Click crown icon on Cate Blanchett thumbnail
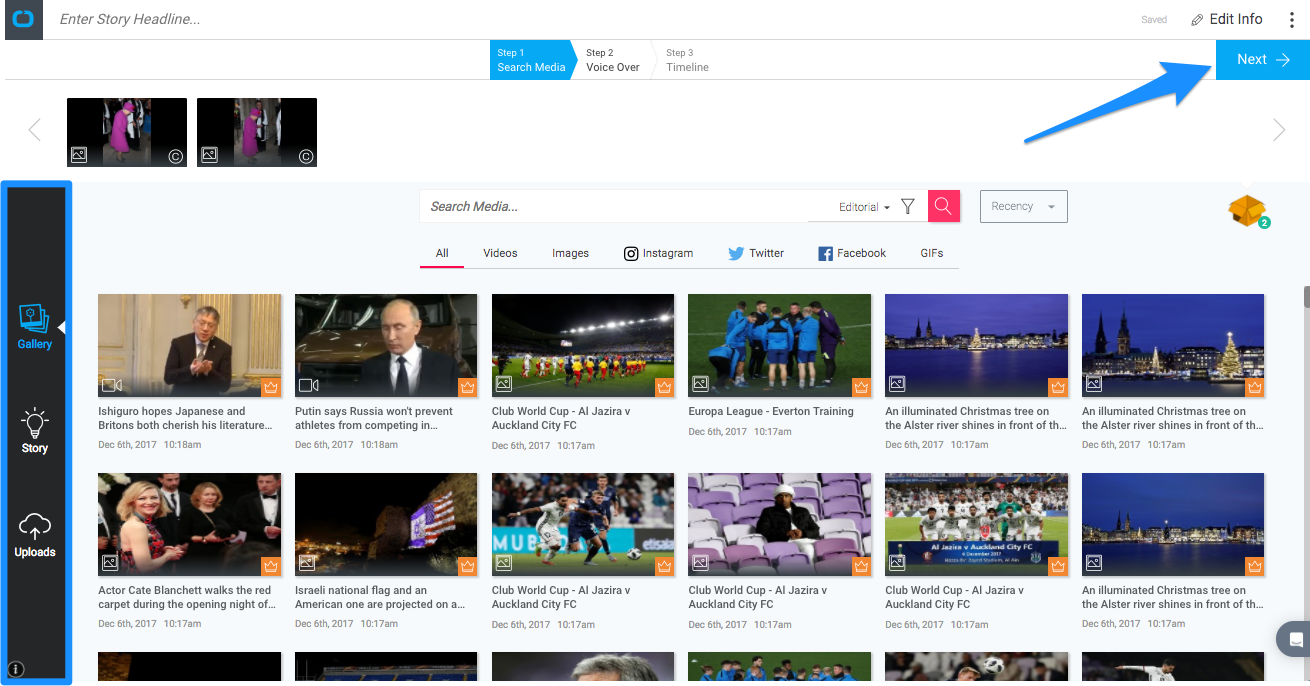Image resolution: width=1310 pixels, height=686 pixels. click(x=271, y=566)
